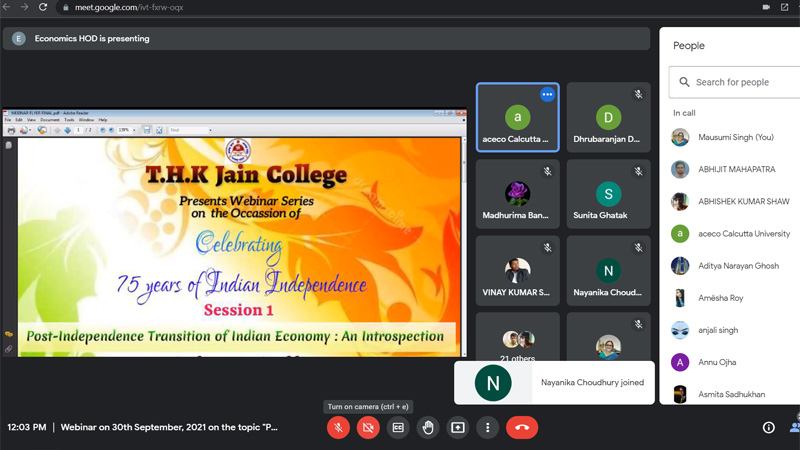Click ABHIJIT MAHAPATRA in people list
The image size is (800, 450).
[735, 169]
